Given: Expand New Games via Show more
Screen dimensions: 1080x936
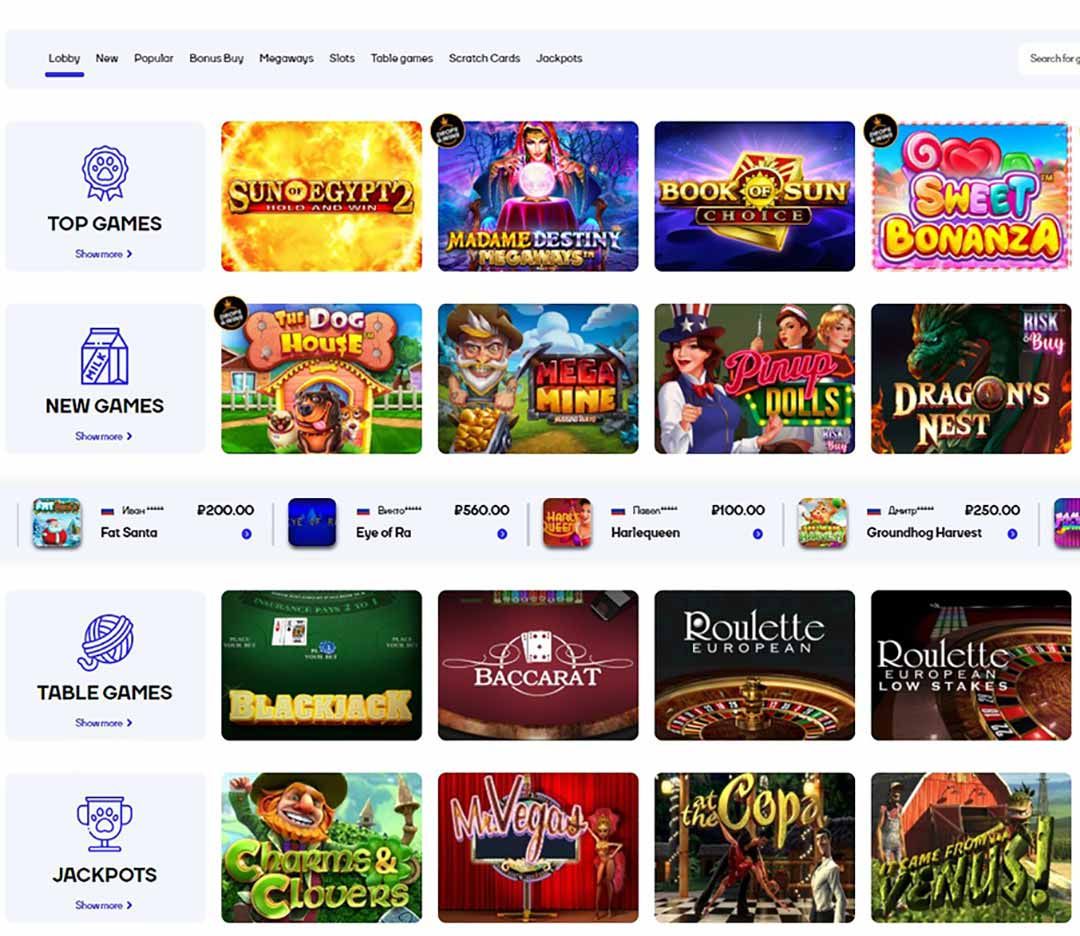Looking at the screenshot, I should [x=104, y=436].
